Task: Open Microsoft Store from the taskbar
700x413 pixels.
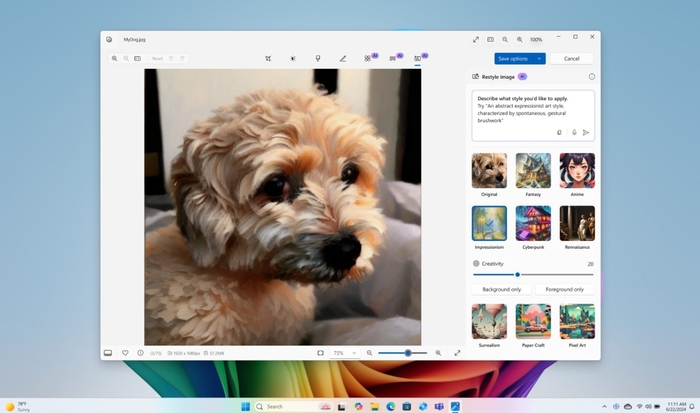Action: point(407,406)
